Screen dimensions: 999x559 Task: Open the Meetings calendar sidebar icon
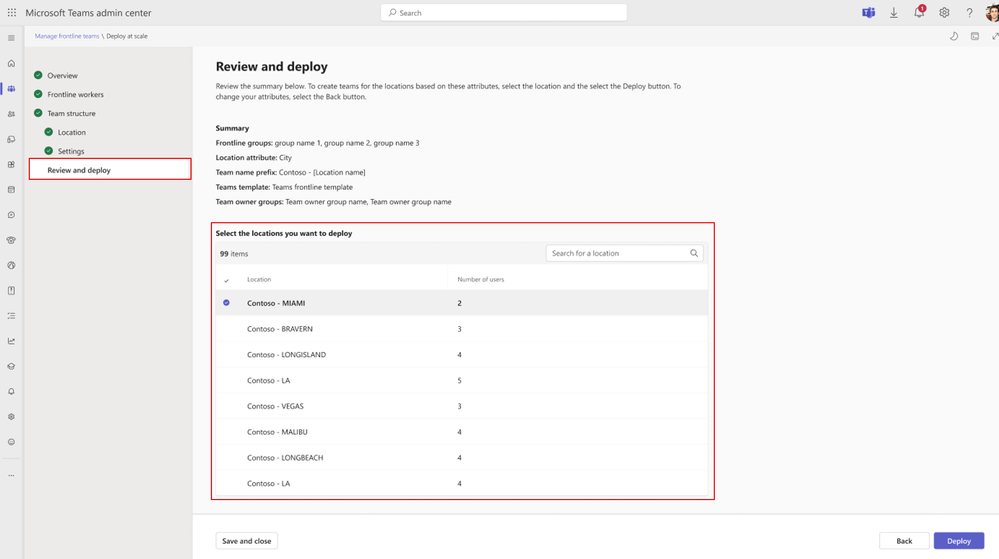(11, 190)
